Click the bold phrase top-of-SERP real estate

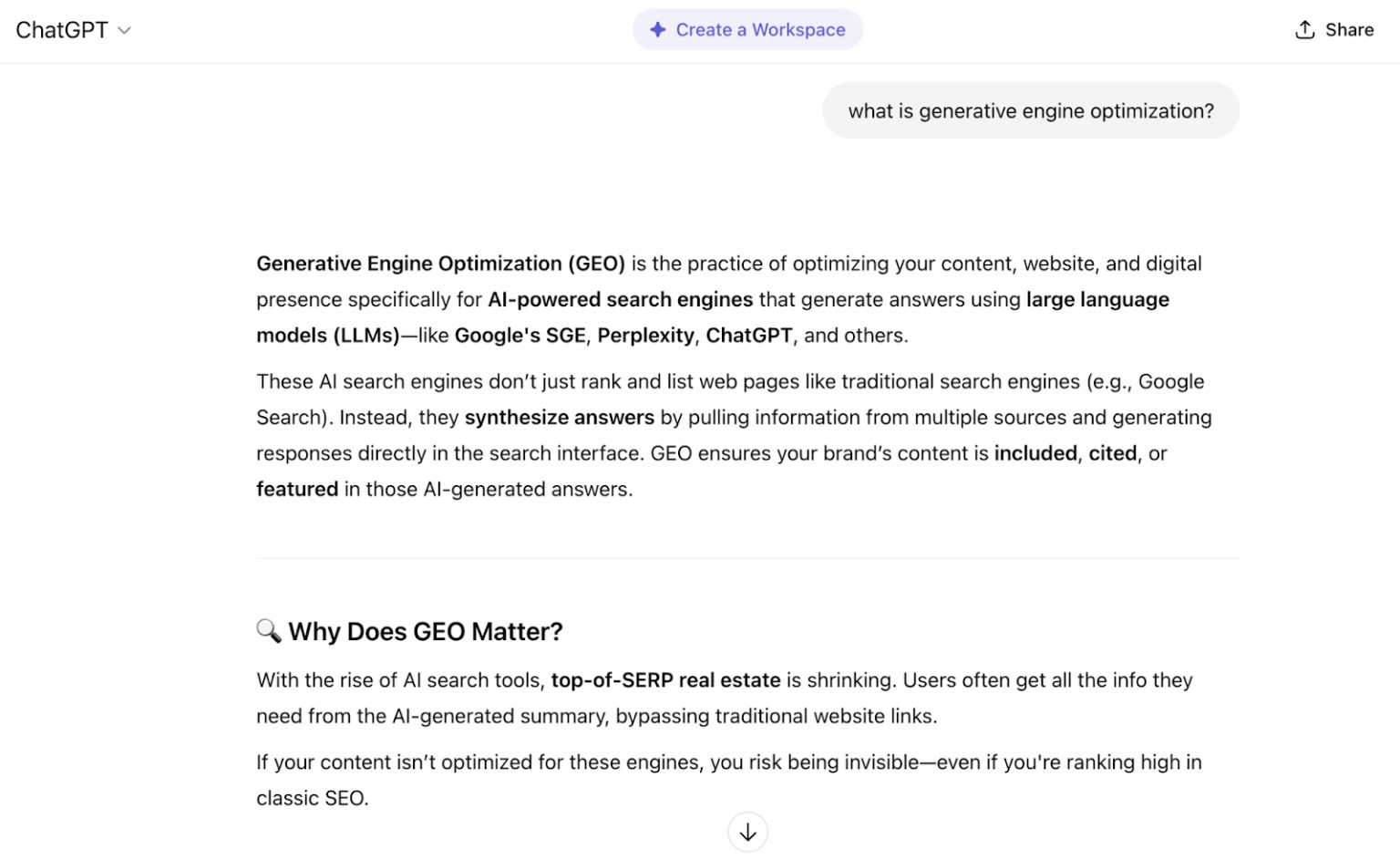664,679
